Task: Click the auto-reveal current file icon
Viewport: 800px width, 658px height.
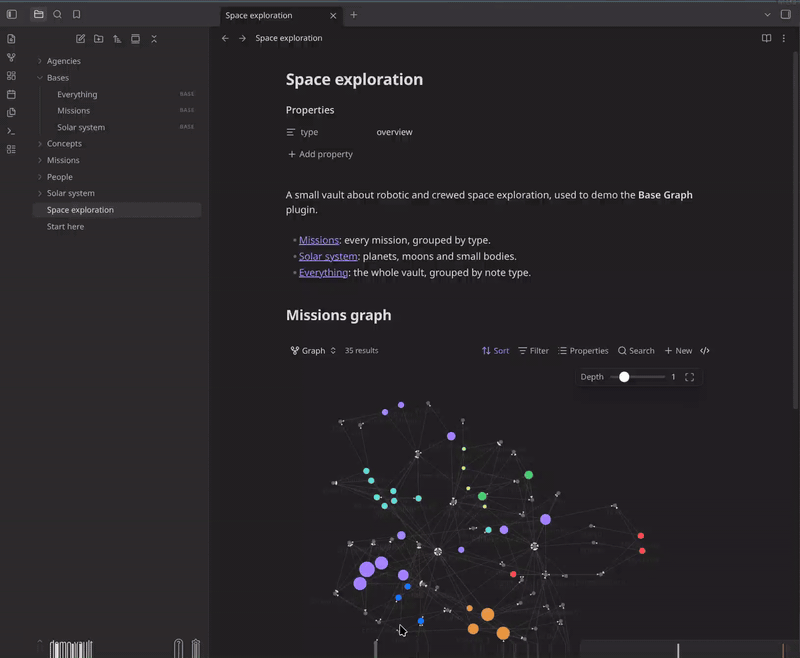Action: point(135,39)
